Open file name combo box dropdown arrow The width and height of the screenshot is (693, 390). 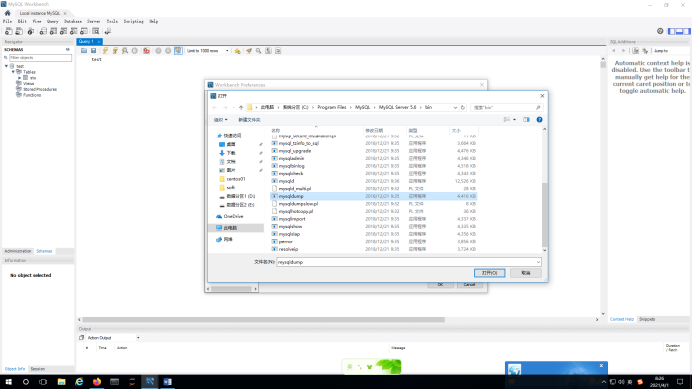[538, 262]
